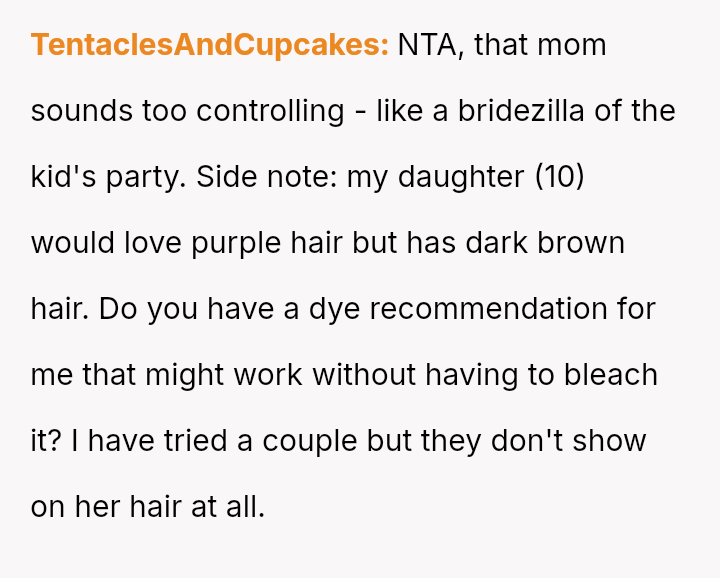Image resolution: width=720 pixels, height=578 pixels.
Task: Open the TentaclesAndCupcakes user profile link
Action: 209,45
